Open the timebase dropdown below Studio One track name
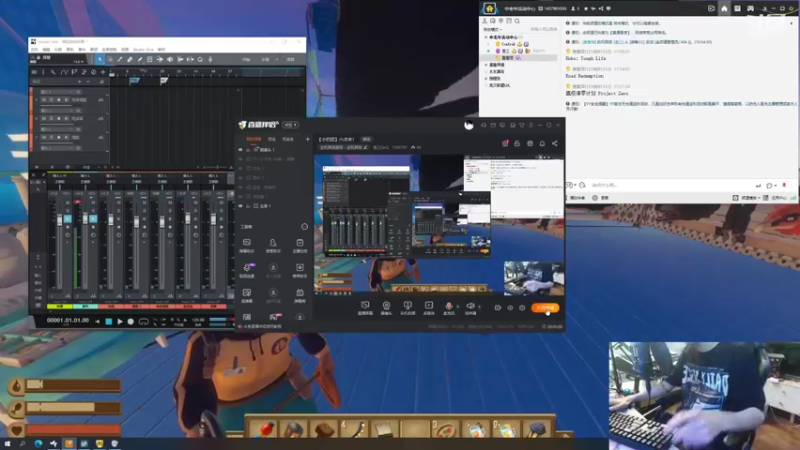The width and height of the screenshot is (800, 450). click(x=78, y=62)
